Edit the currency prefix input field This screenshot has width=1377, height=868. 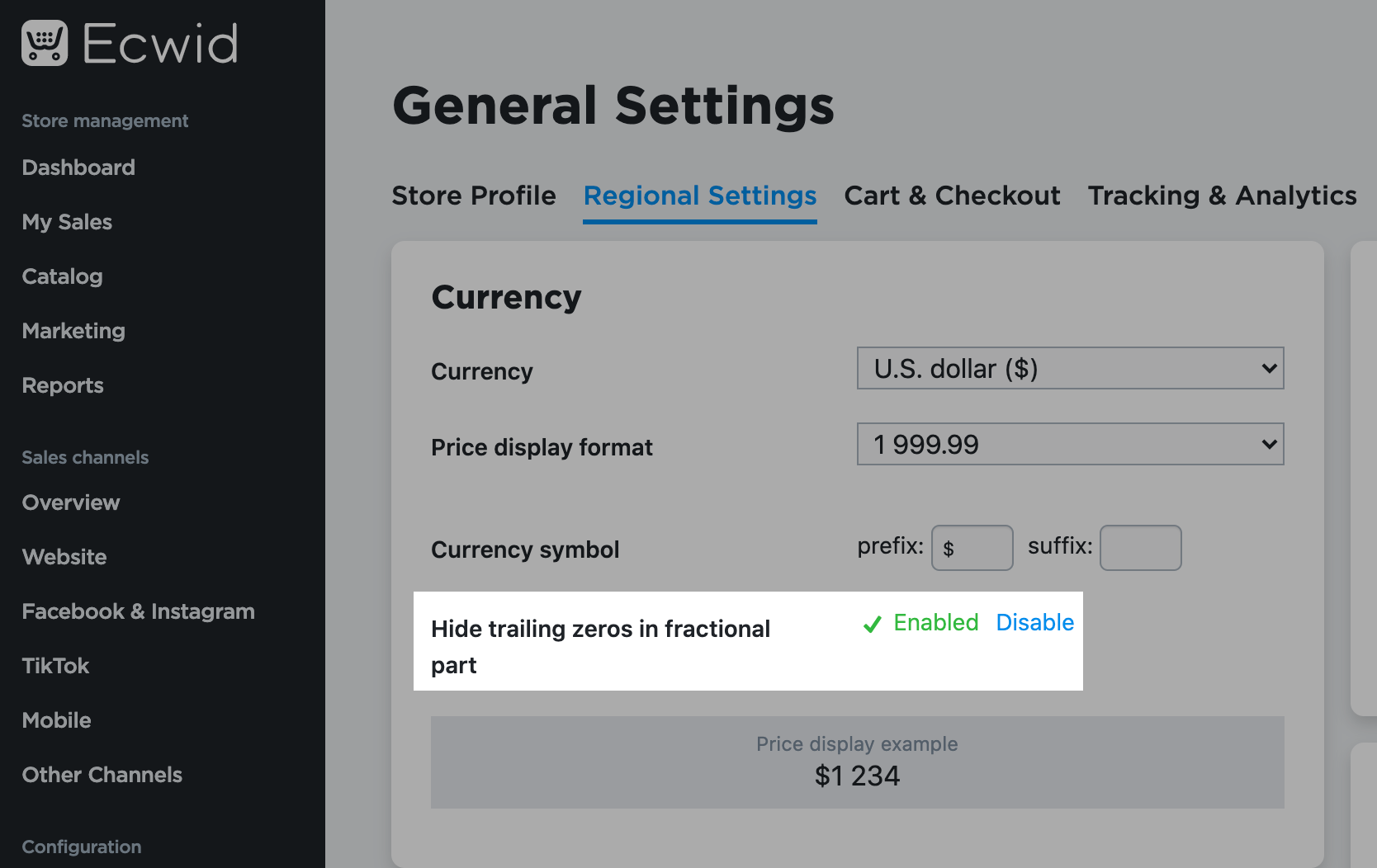coord(972,548)
